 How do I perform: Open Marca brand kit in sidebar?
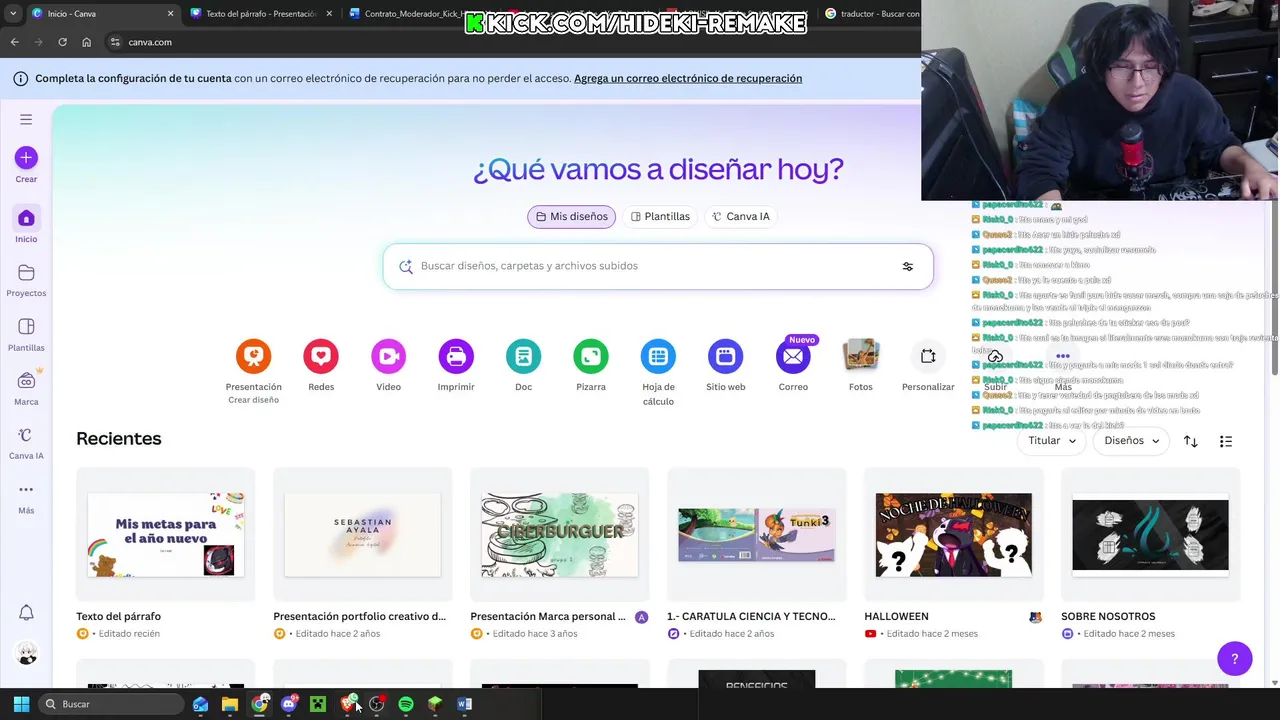click(26, 388)
